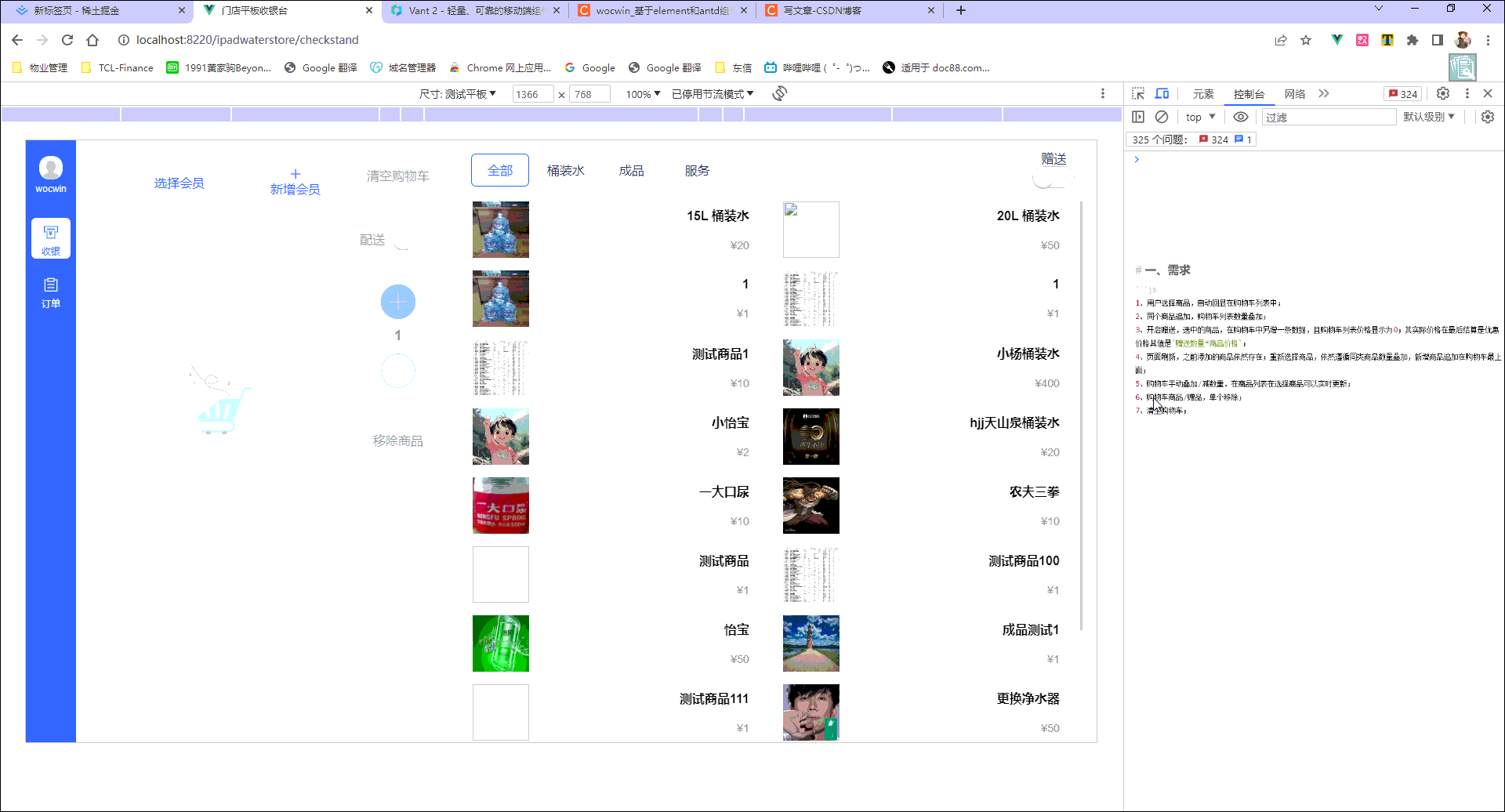This screenshot has width=1505, height=812.
Task: Select the 一大口尿 product image
Action: [501, 506]
